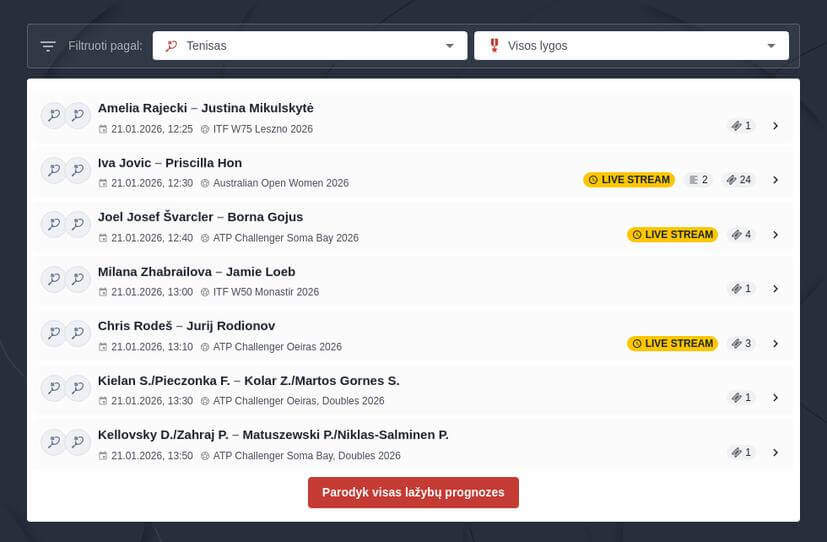Viewport: 827px width, 542px height.
Task: Expand the Milana Zhabrailova match chevron
Action: point(775,289)
